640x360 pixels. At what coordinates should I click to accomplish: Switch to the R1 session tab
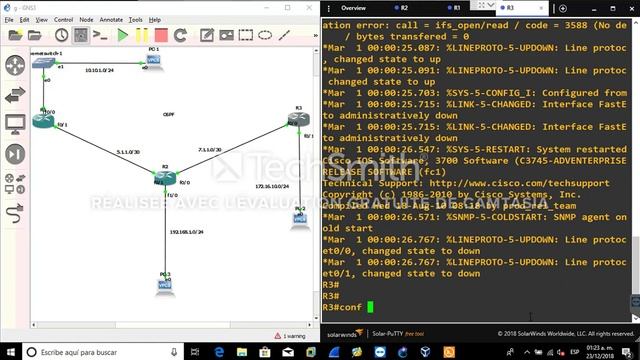[x=454, y=8]
